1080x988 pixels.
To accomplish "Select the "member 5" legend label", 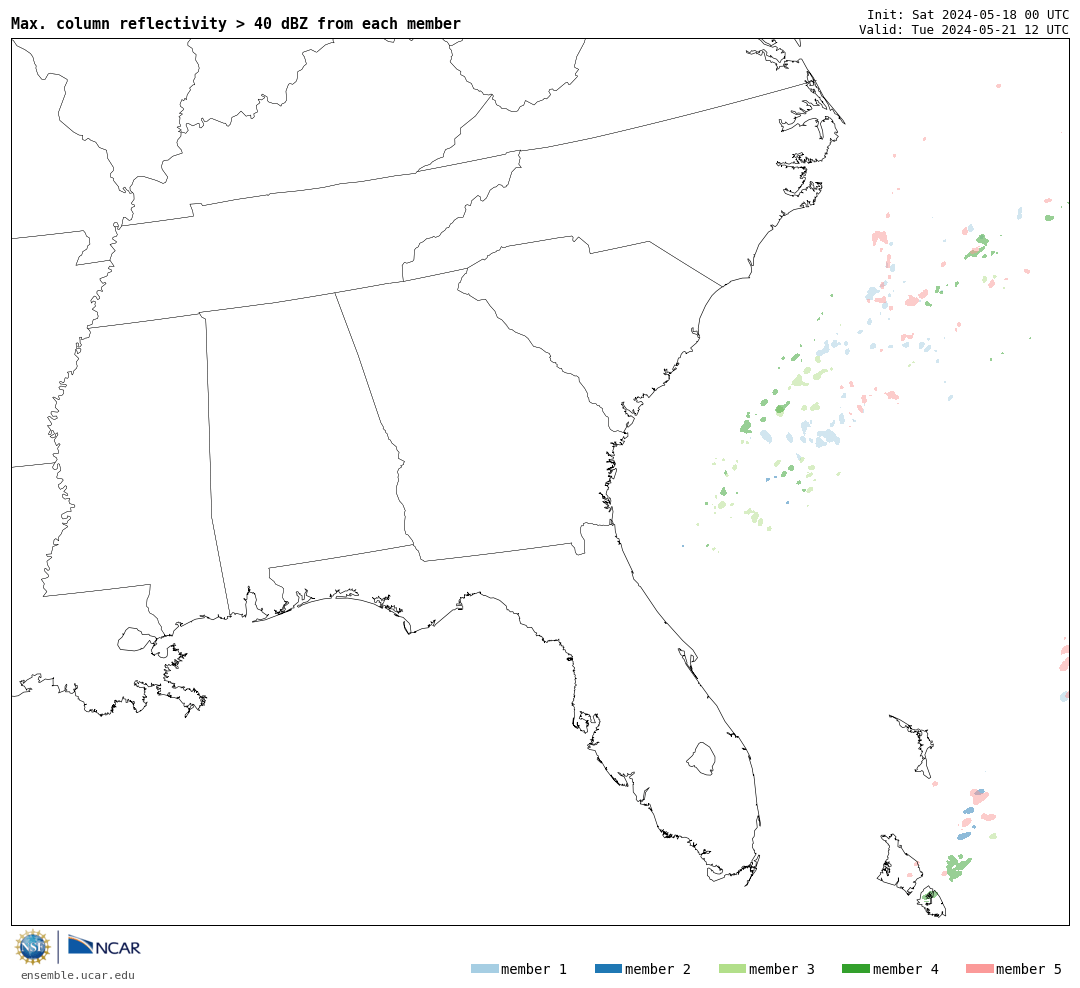I will (1029, 969).
